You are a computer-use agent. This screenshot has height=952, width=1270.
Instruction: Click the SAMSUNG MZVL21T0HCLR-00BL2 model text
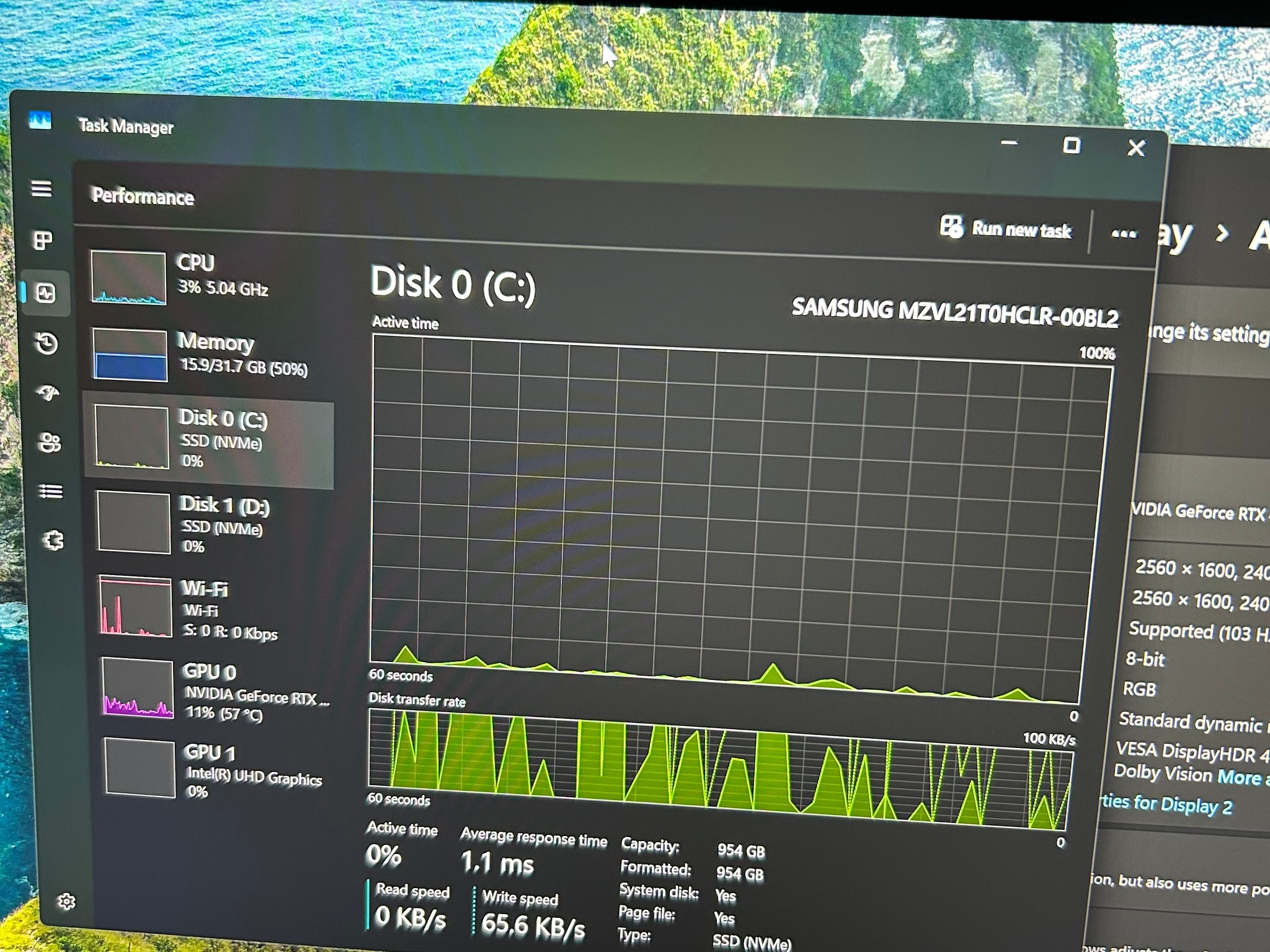coord(955,312)
